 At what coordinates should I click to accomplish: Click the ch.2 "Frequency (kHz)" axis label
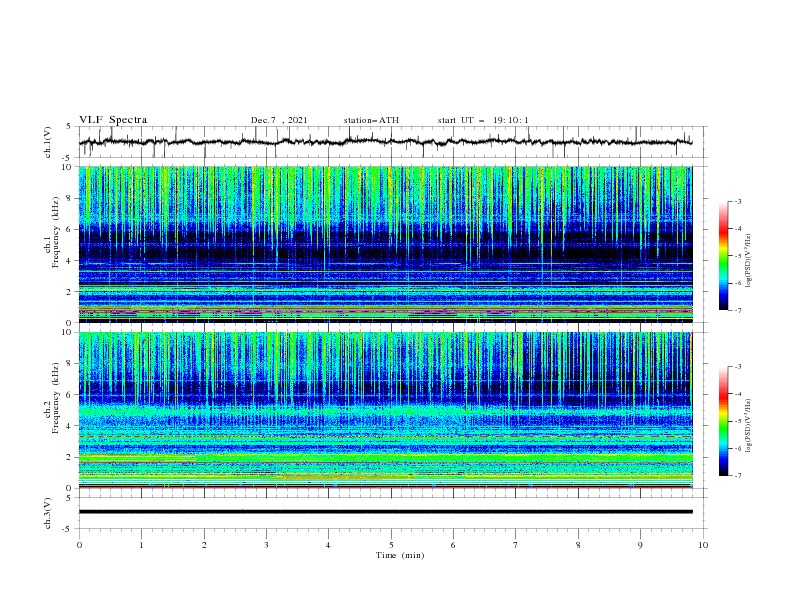[56, 398]
